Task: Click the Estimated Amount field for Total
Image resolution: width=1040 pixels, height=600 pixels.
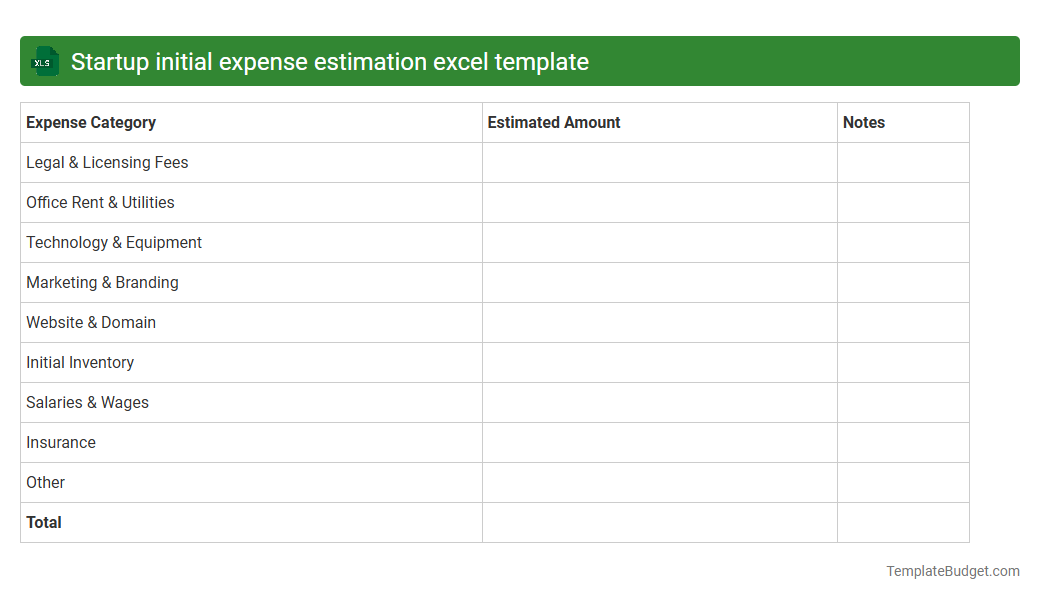Action: point(659,522)
